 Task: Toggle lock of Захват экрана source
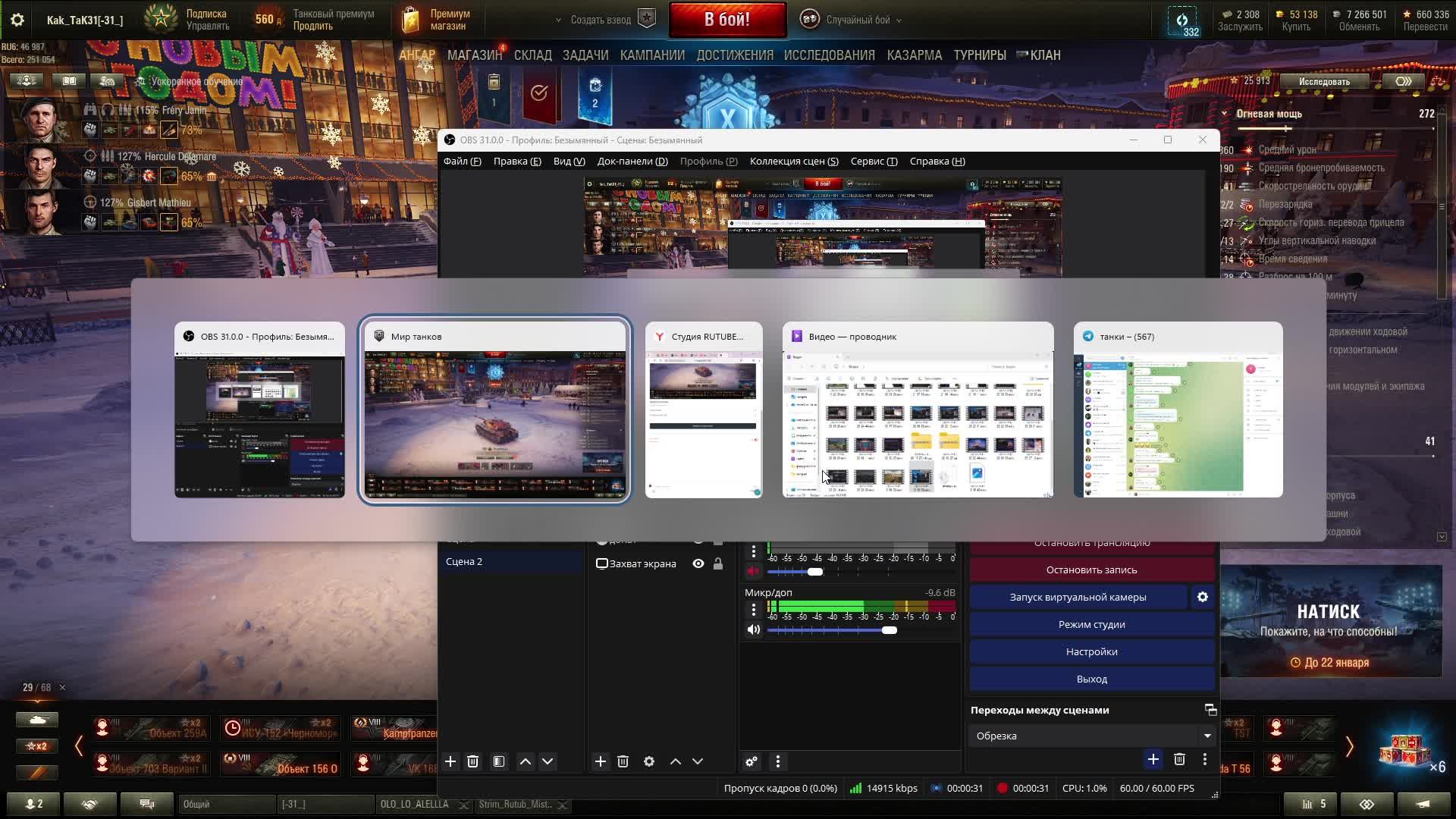coord(718,563)
